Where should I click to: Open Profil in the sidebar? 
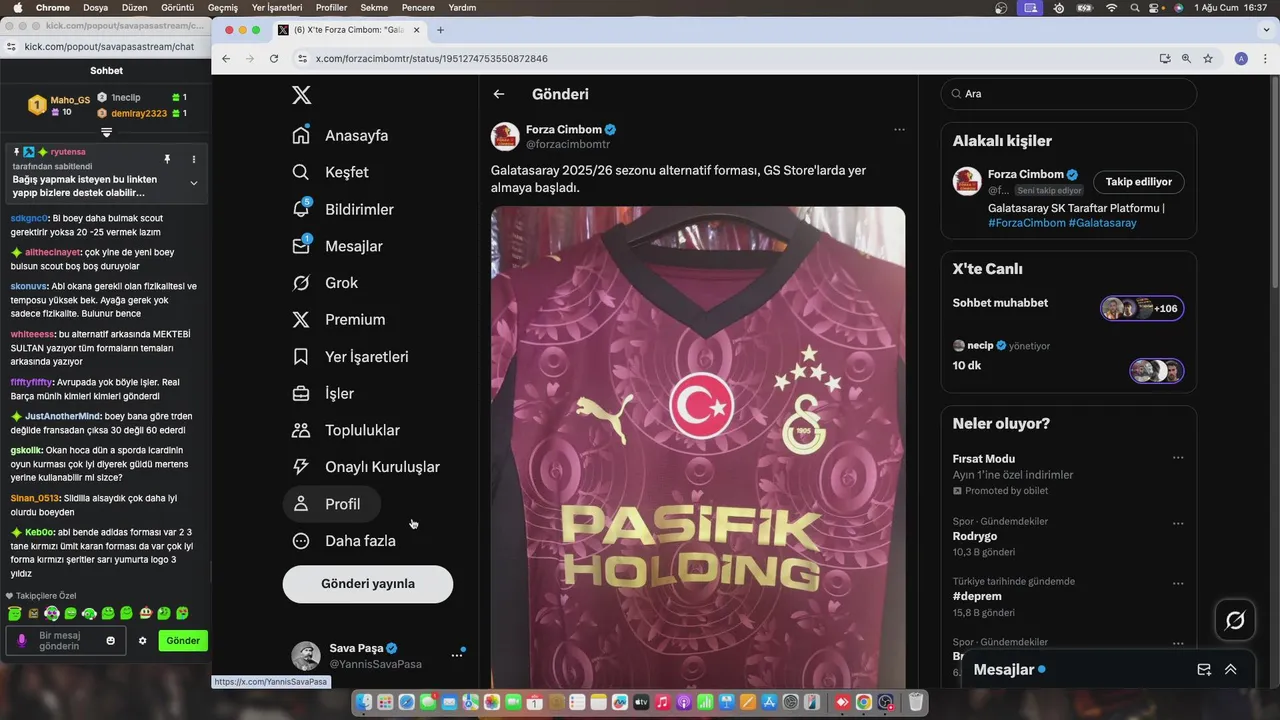(x=332, y=504)
